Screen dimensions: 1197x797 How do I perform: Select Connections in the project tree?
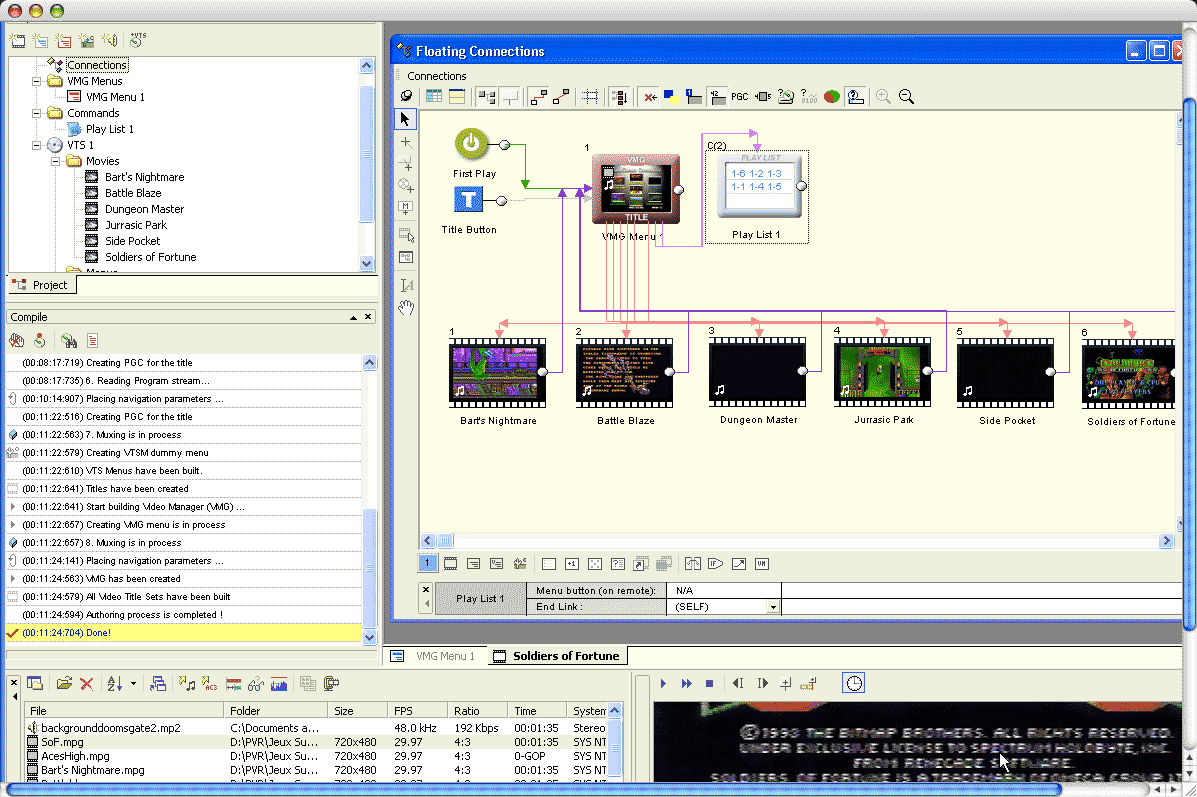97,65
